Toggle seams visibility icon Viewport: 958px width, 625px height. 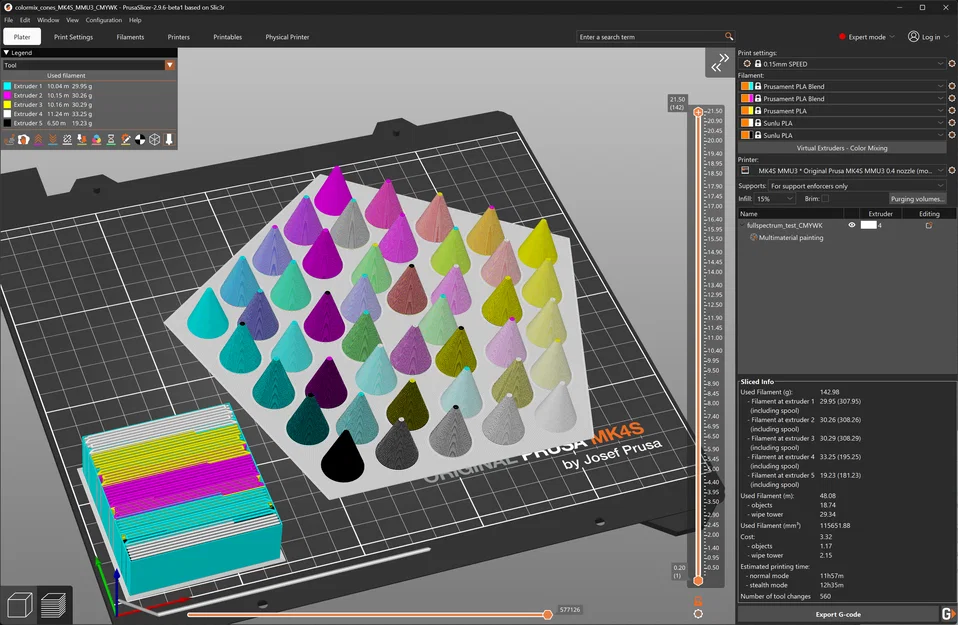point(67,140)
